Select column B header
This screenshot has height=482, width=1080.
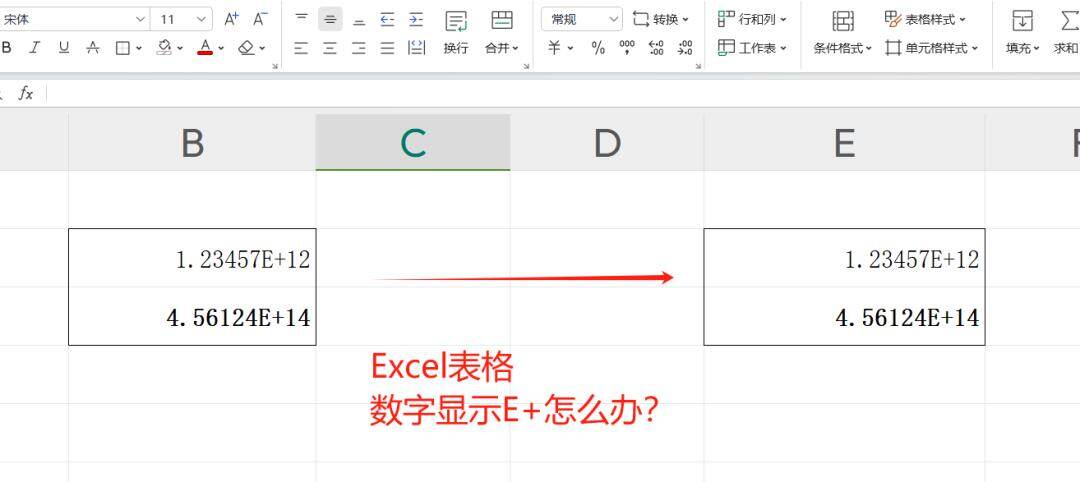[x=192, y=143]
